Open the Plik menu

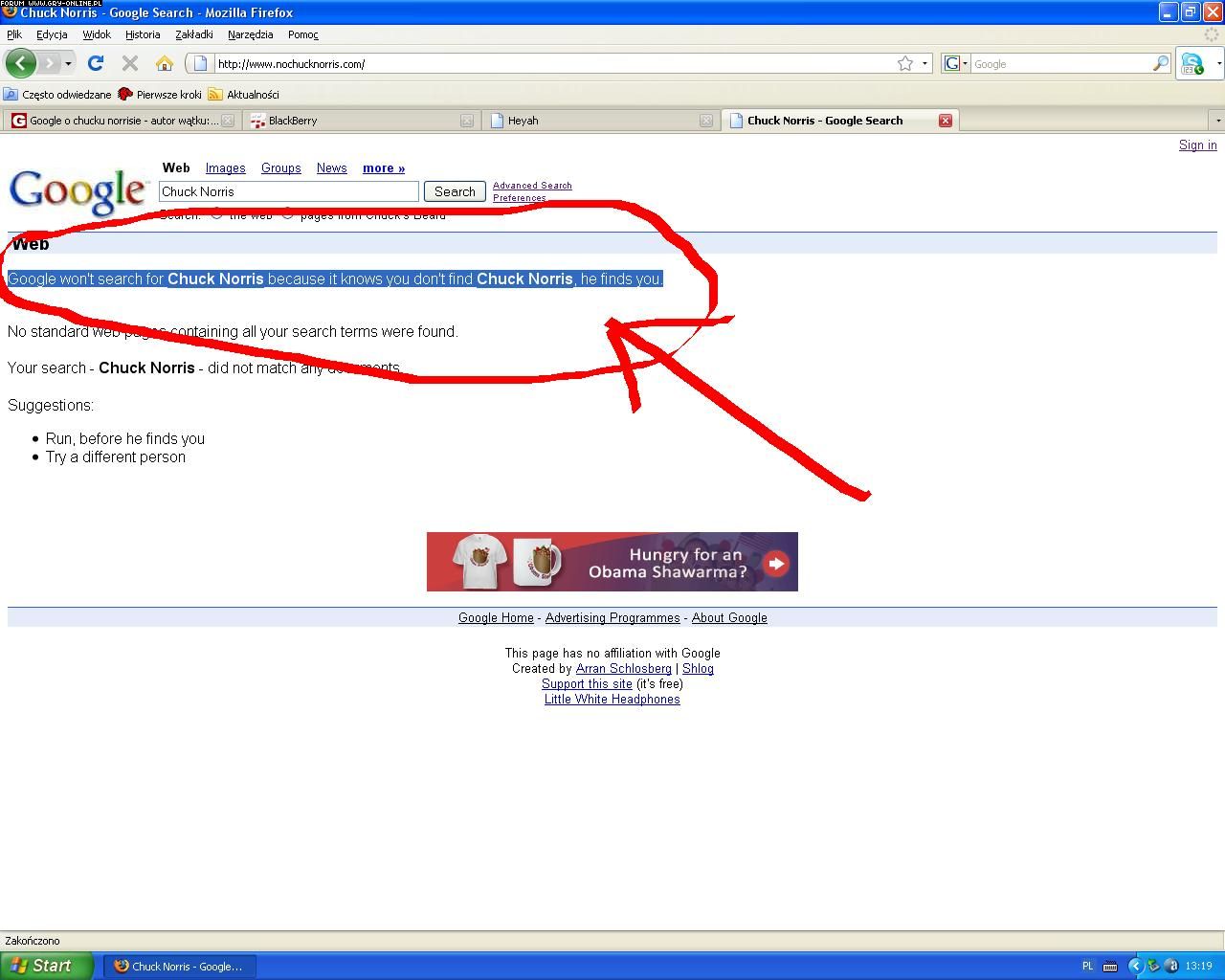(14, 34)
